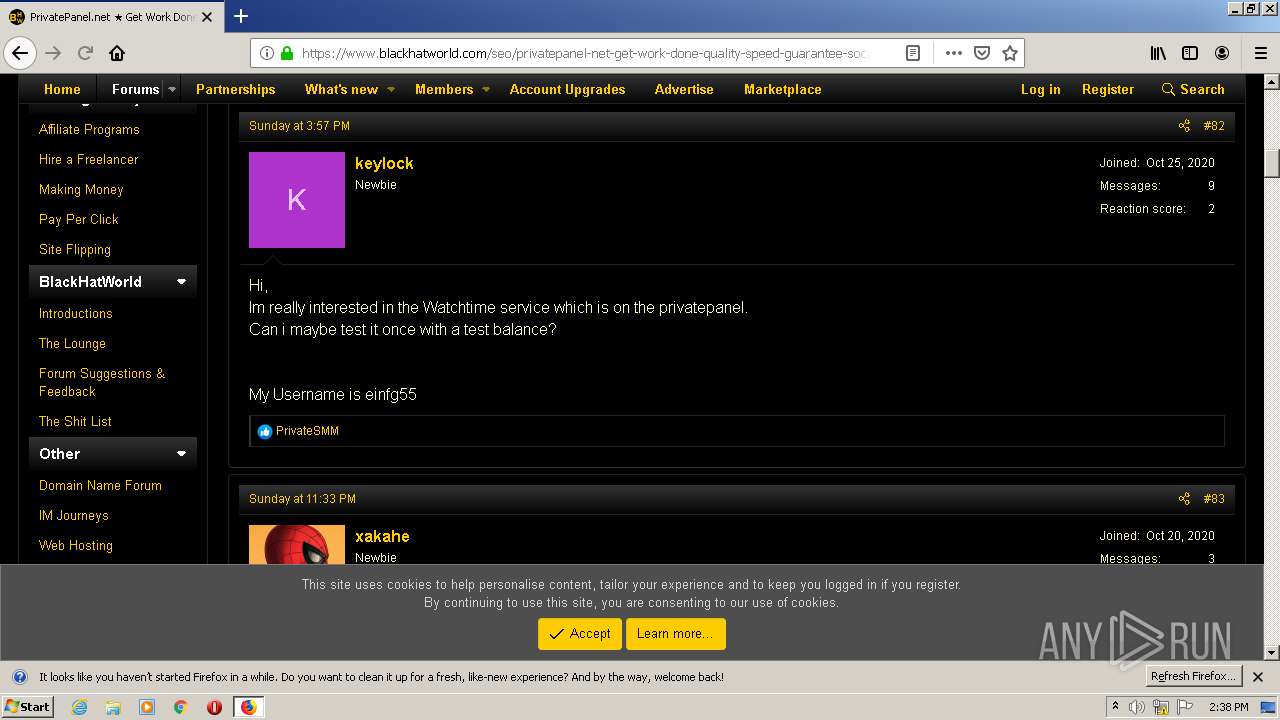Collapse the BlackHatWorld sidebar section

(181, 282)
